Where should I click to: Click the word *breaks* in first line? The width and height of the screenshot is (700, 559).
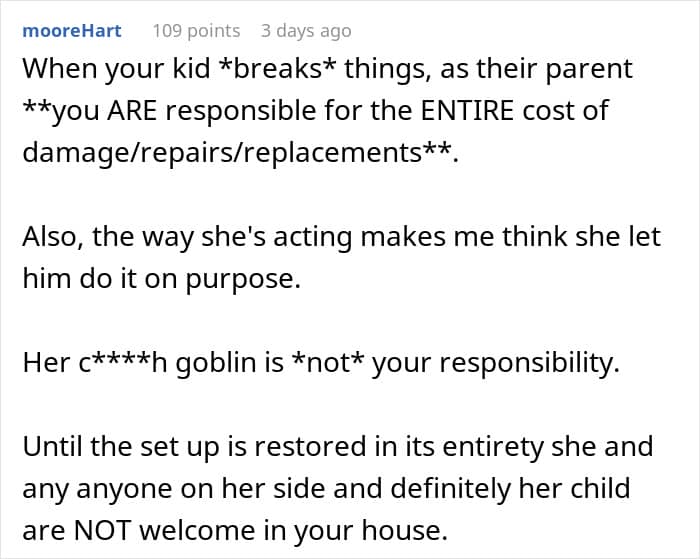[278, 69]
